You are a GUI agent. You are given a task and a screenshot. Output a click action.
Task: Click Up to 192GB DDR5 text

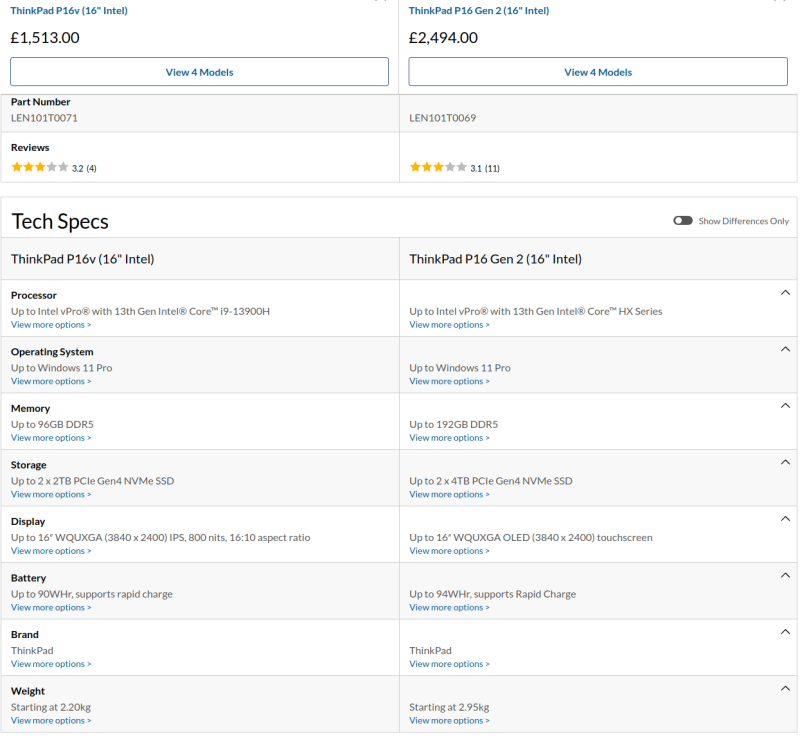[x=454, y=424]
